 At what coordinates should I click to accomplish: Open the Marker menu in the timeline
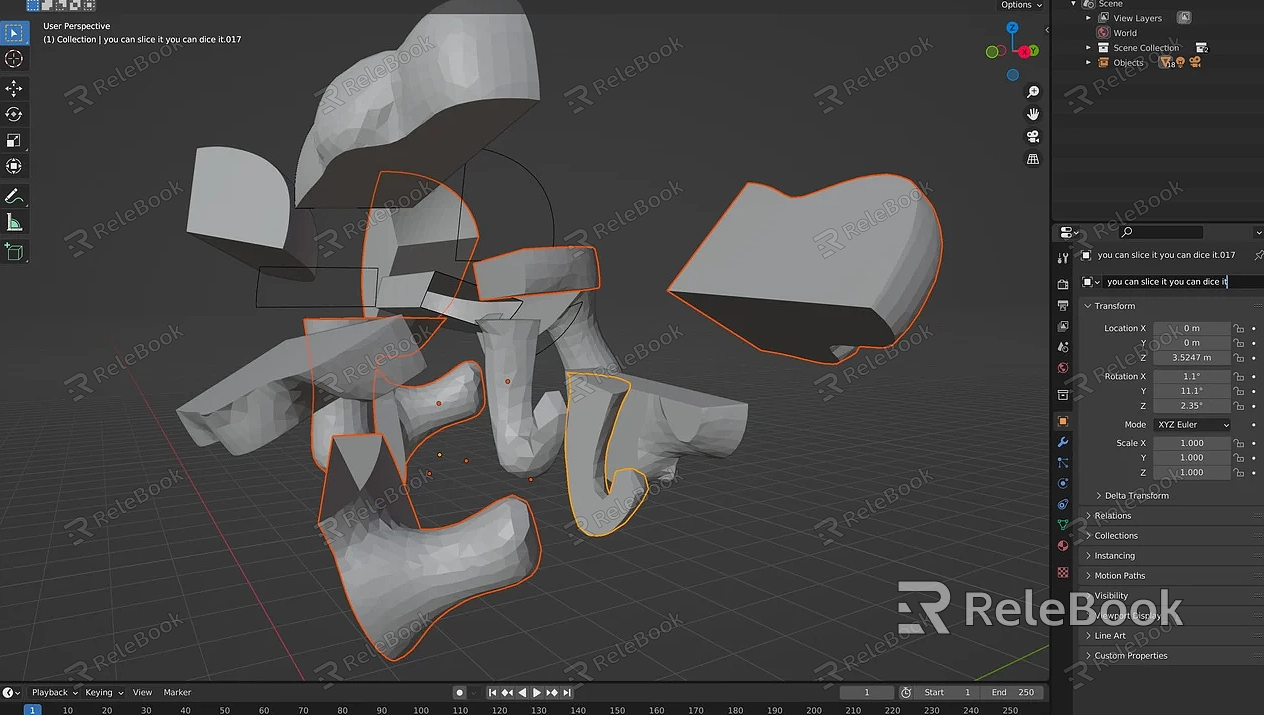(x=177, y=692)
